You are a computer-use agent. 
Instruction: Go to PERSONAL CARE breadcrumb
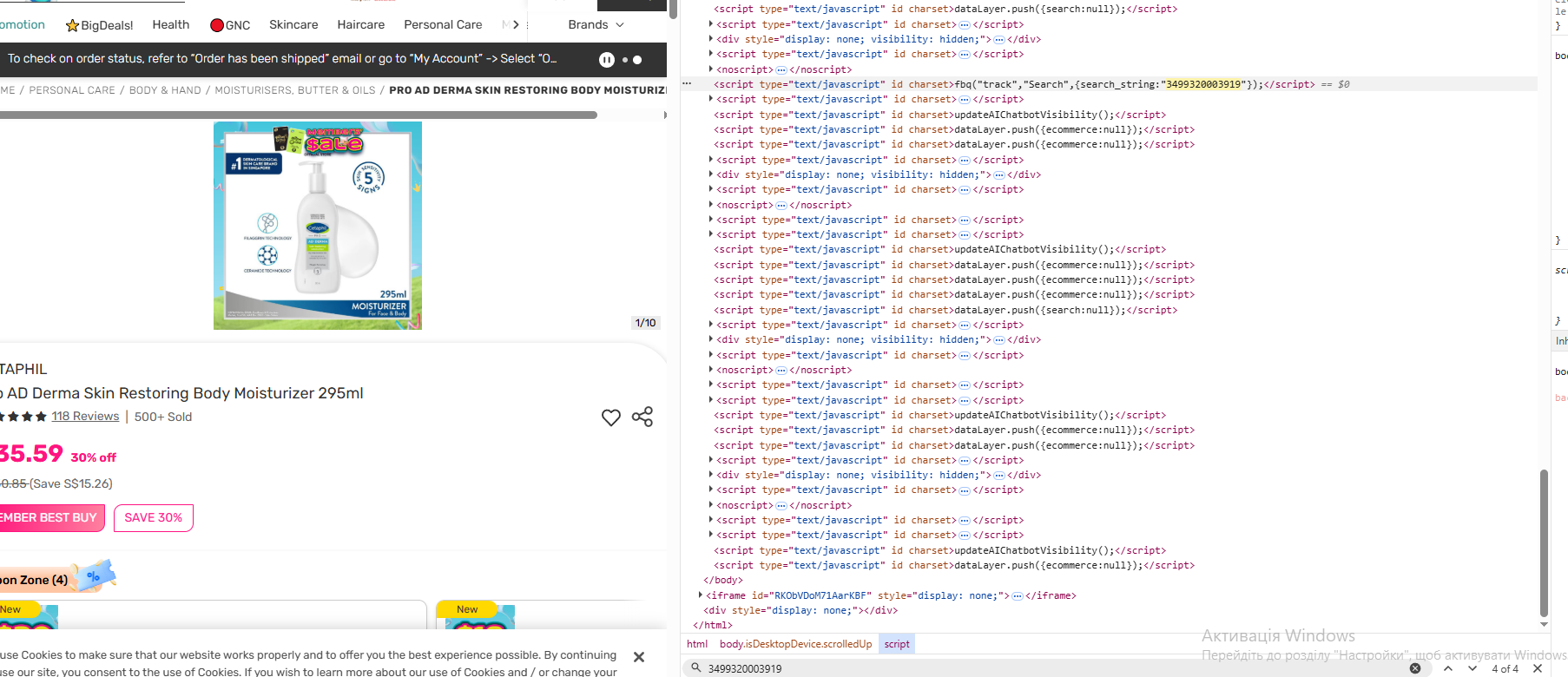[x=72, y=90]
